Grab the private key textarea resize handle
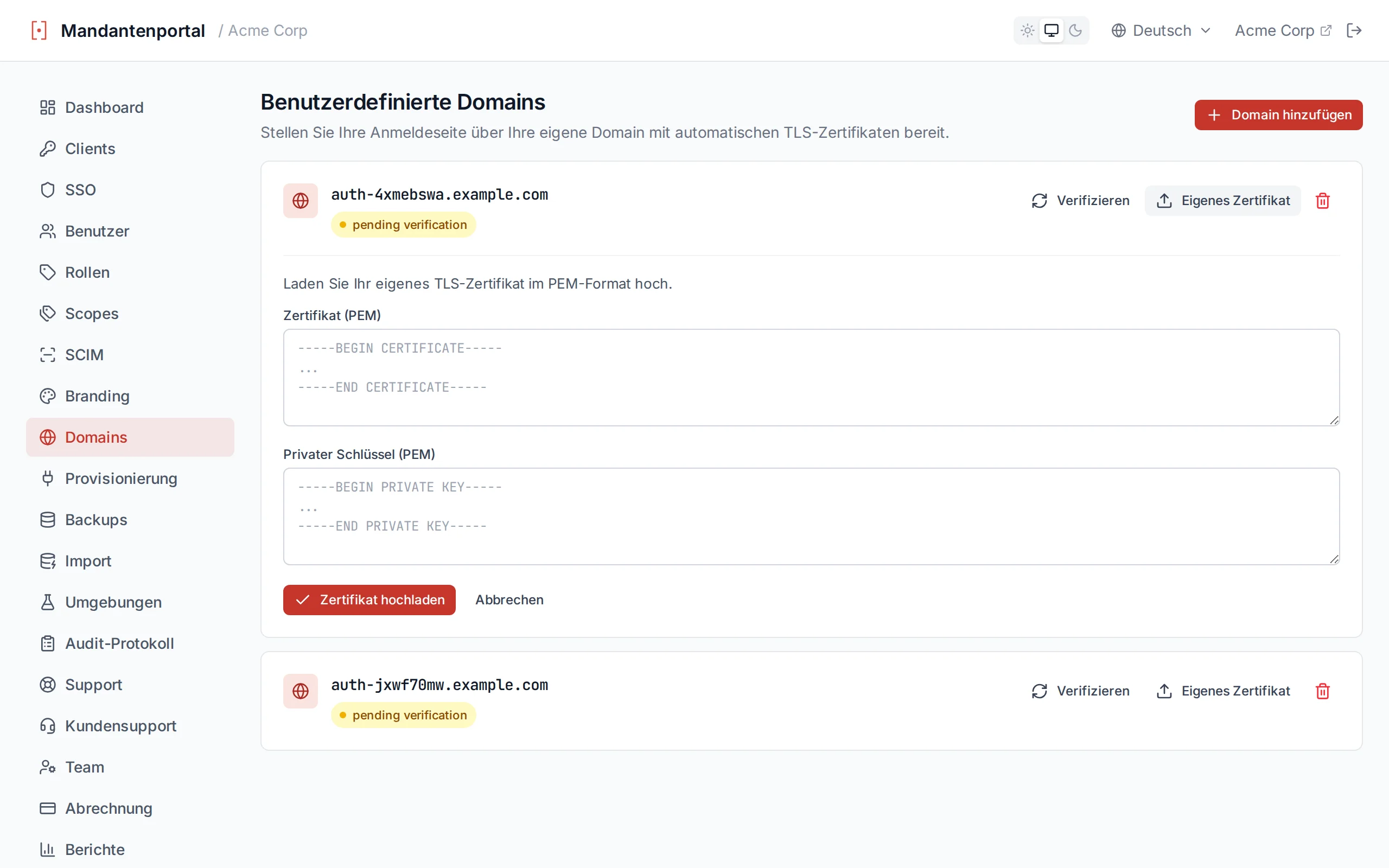 pyautogui.click(x=1334, y=559)
